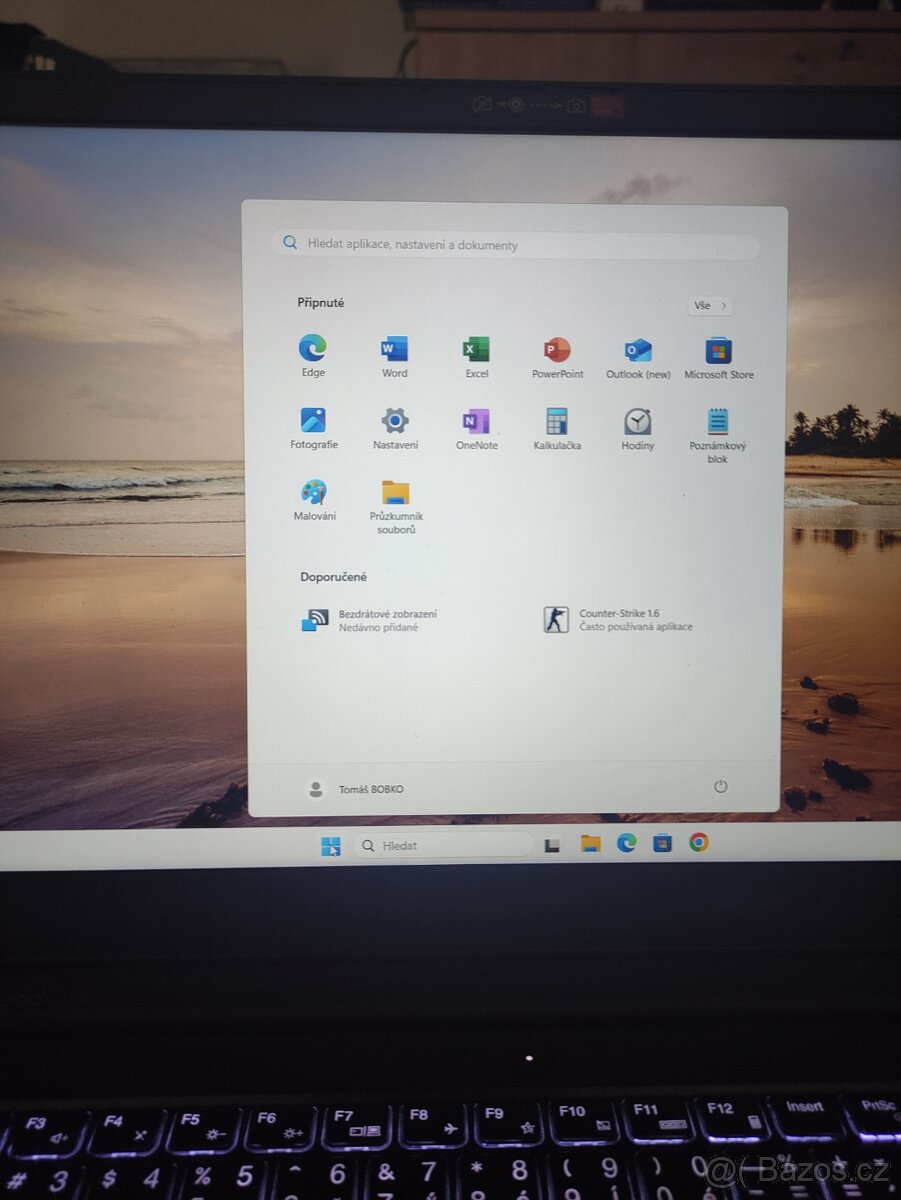Open Google Chrome from the taskbar
Image resolution: width=901 pixels, height=1200 pixels.
[697, 843]
